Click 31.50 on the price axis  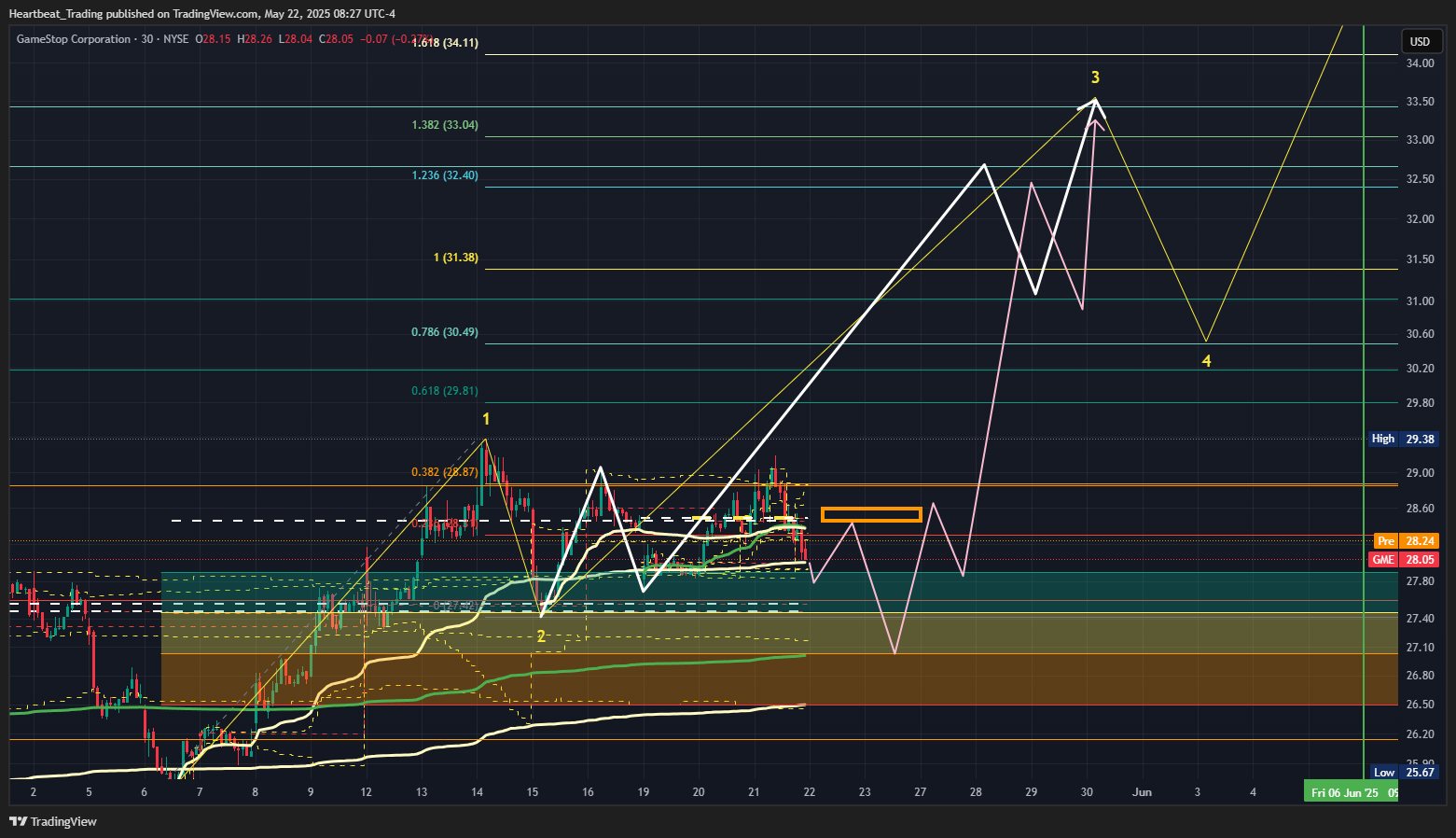tap(1421, 259)
